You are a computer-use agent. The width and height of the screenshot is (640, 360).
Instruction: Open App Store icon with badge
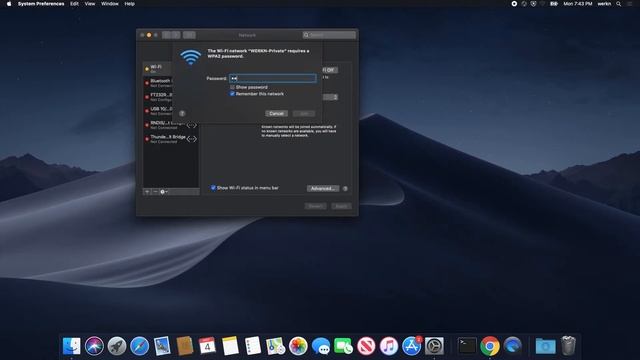coord(411,346)
